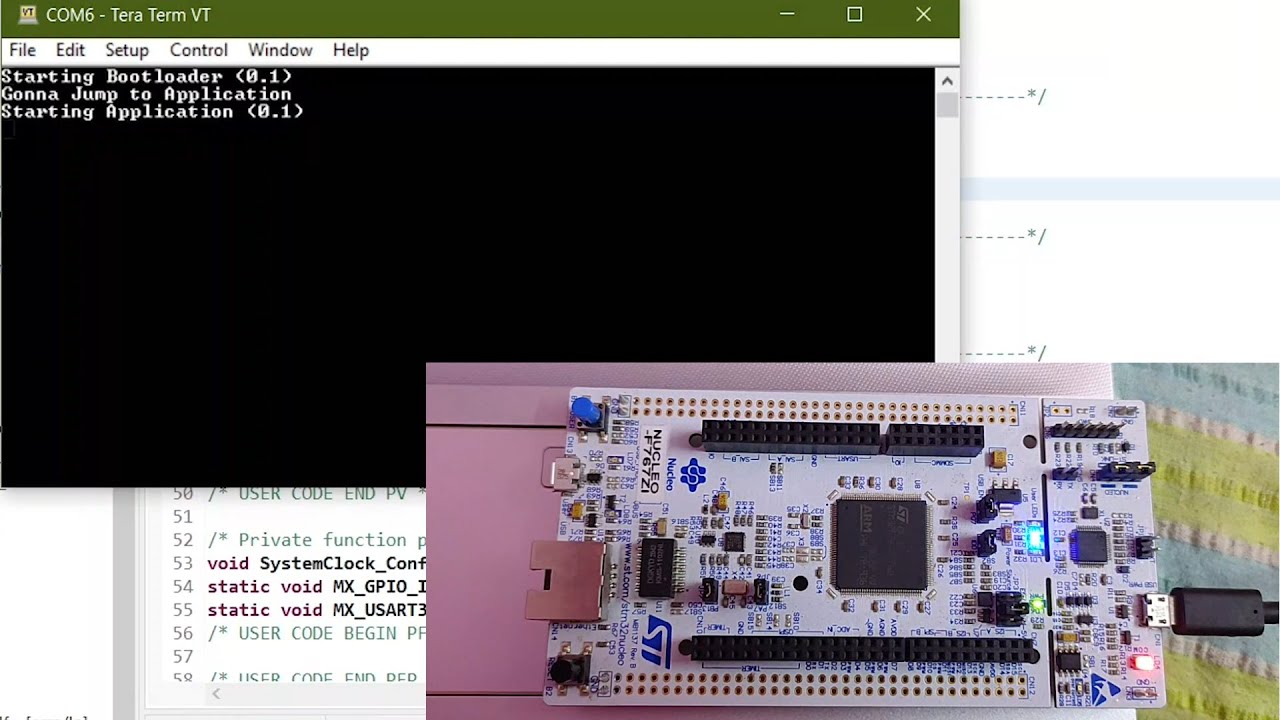Click the terminal scrollbar up arrow
Image resolution: width=1280 pixels, height=720 pixels.
pos(947,81)
